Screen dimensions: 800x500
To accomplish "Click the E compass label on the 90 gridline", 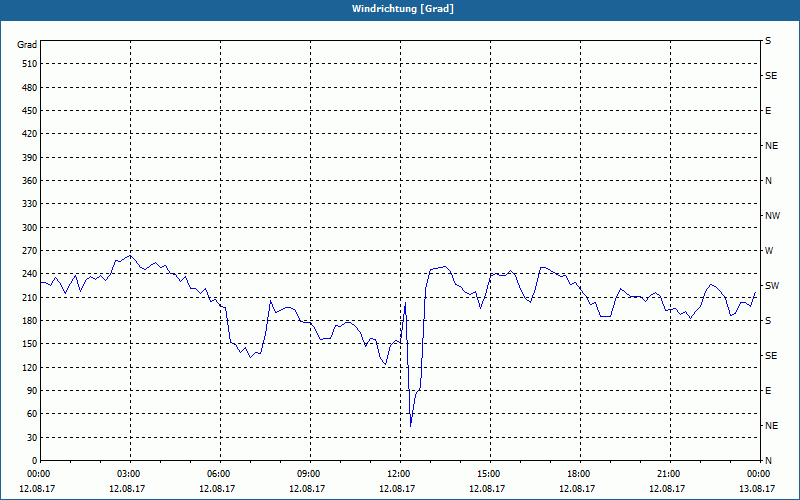I will [768, 391].
